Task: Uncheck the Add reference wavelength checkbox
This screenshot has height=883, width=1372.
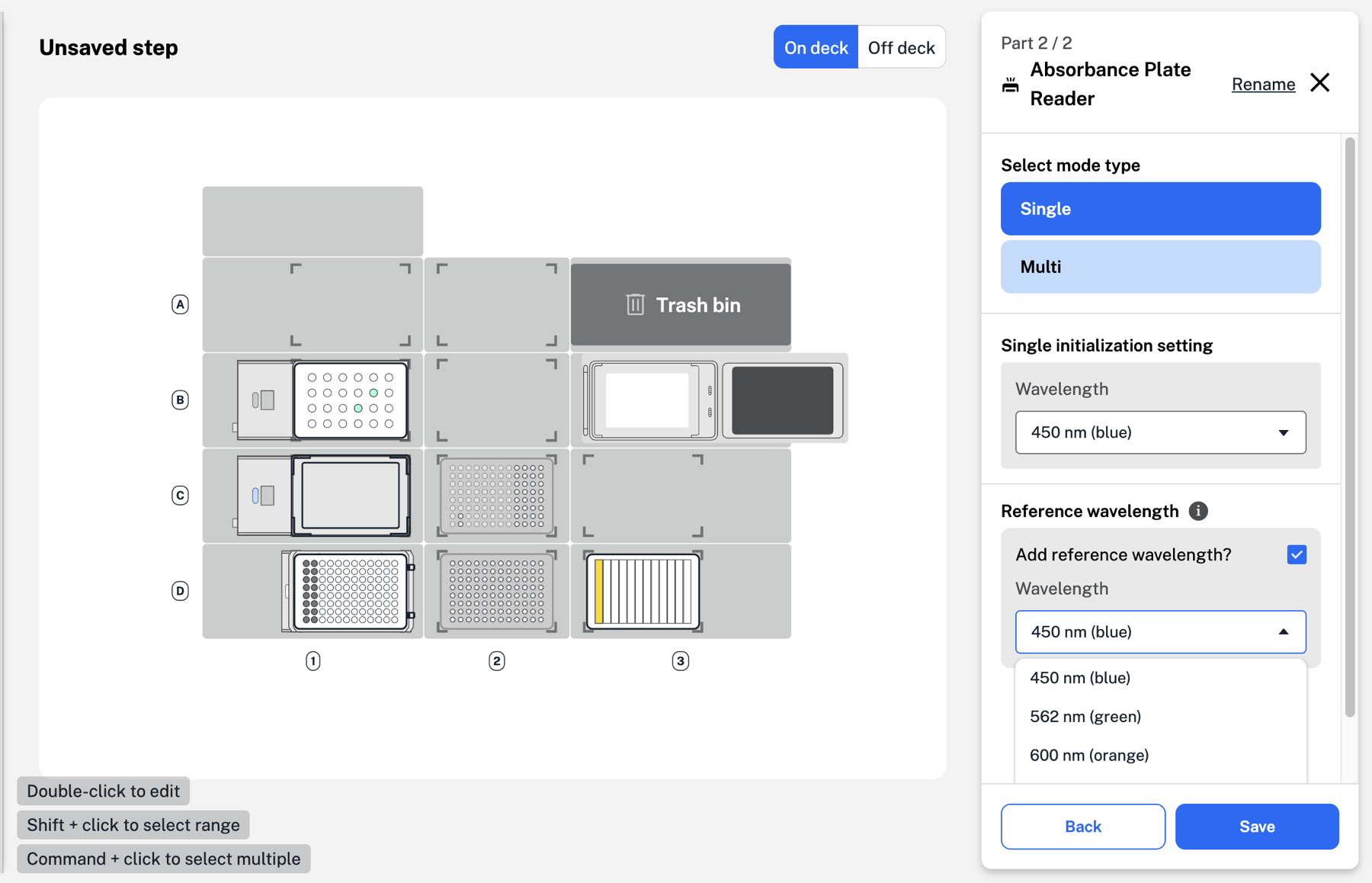Action: click(1296, 554)
